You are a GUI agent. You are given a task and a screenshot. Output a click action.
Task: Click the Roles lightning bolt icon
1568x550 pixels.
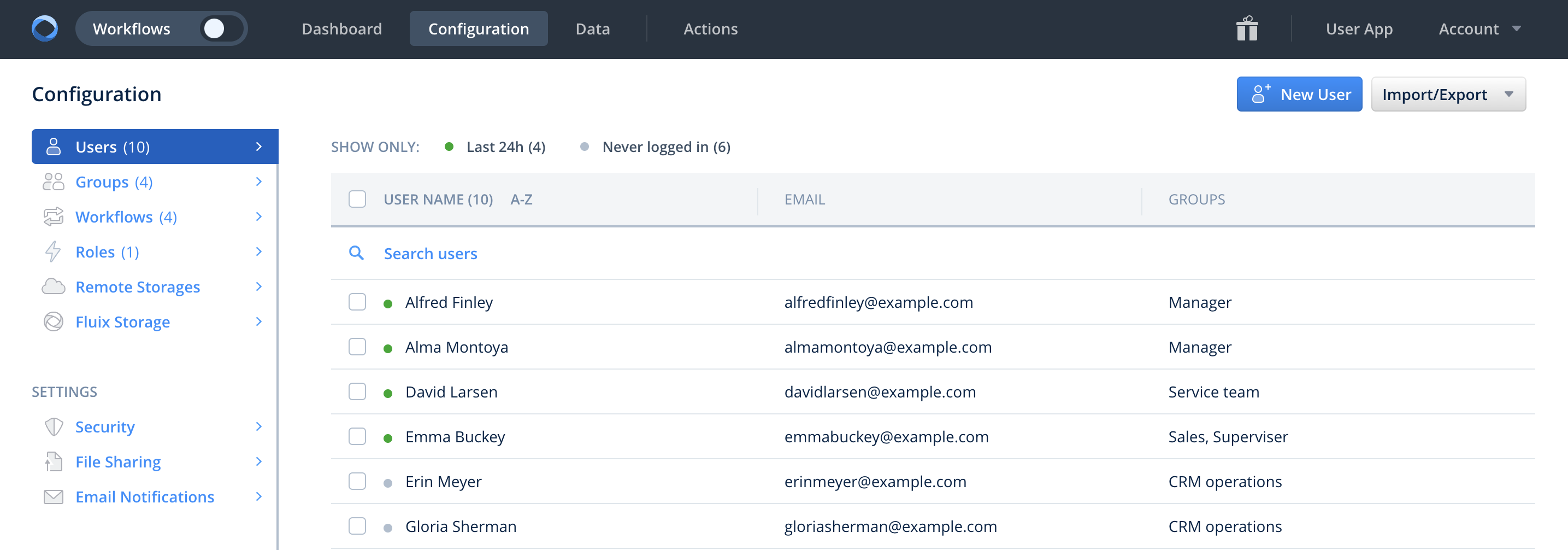point(54,252)
